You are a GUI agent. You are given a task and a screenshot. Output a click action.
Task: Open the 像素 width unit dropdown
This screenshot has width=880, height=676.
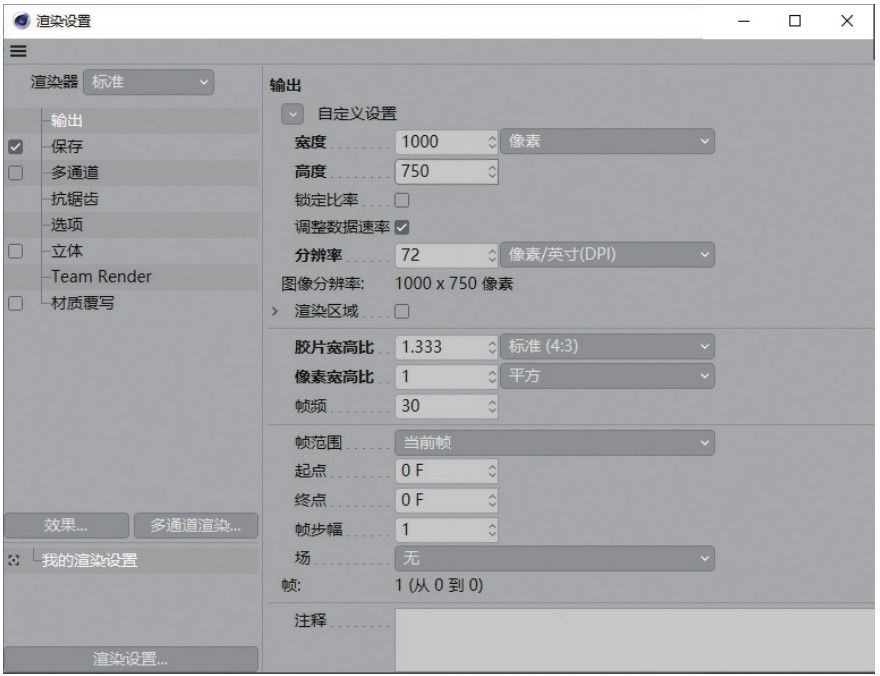(607, 141)
